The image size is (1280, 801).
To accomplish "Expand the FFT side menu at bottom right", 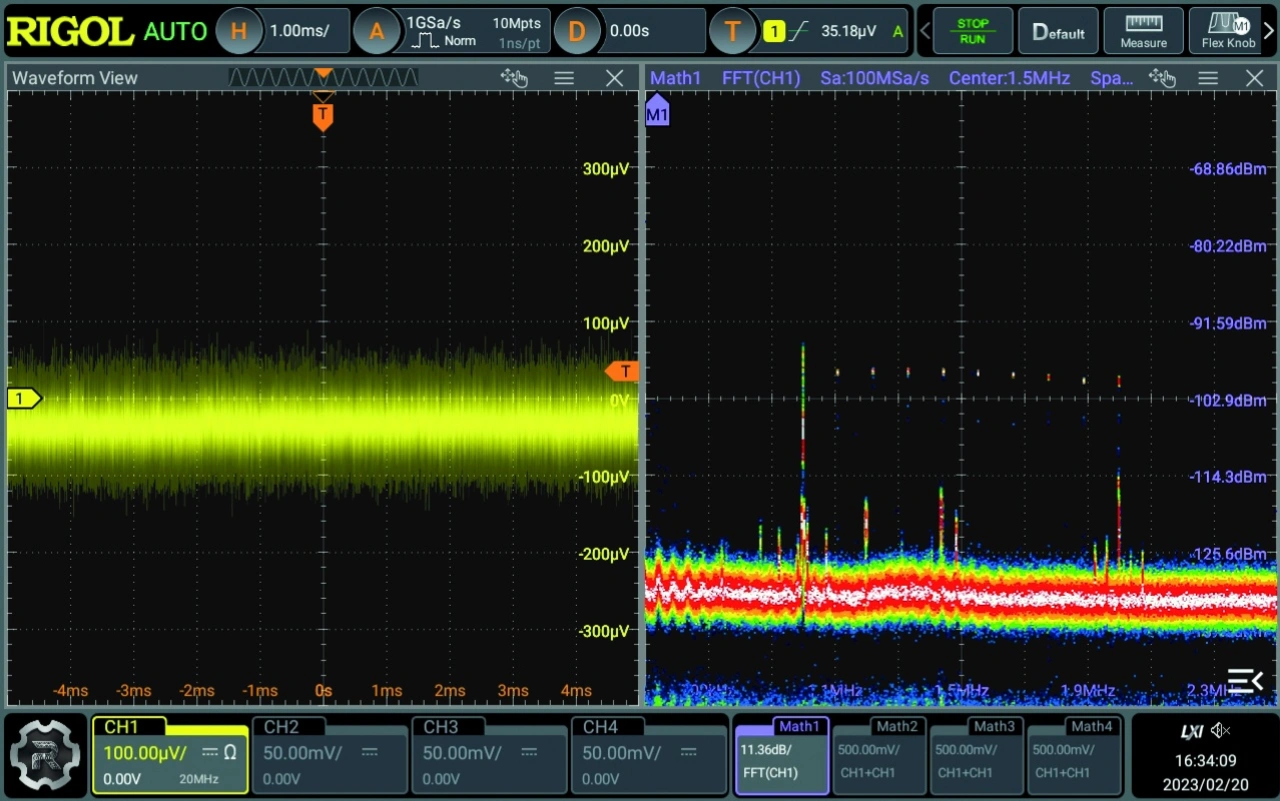I will (1245, 682).
